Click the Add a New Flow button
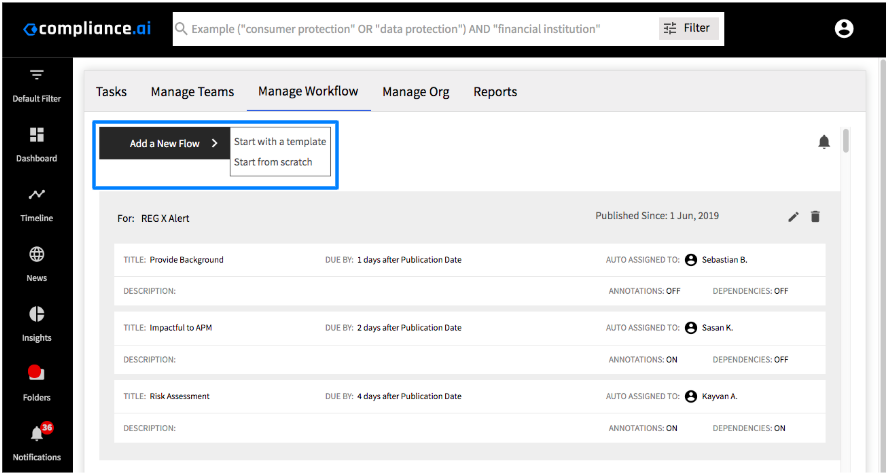The height and width of the screenshot is (473, 887). coord(165,143)
